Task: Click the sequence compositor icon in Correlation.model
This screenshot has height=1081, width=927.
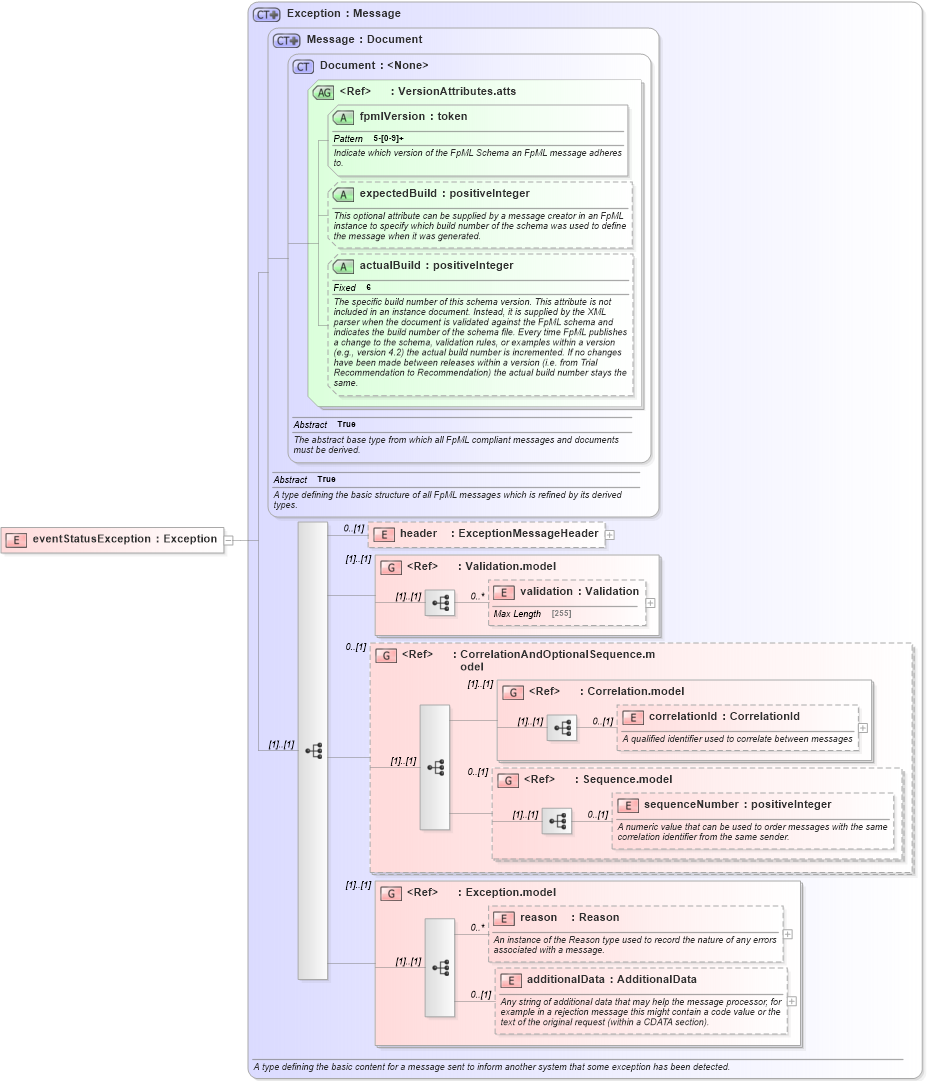Action: click(562, 727)
